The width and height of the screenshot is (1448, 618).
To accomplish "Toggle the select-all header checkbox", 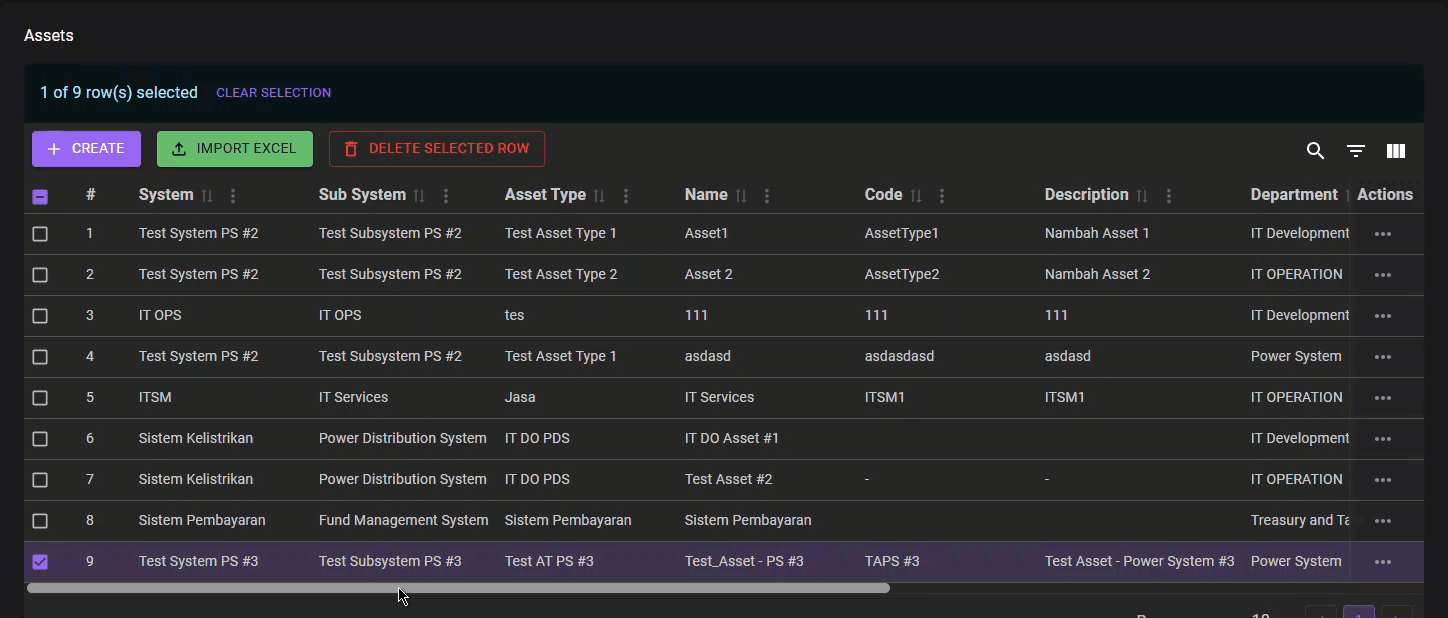I will [40, 196].
